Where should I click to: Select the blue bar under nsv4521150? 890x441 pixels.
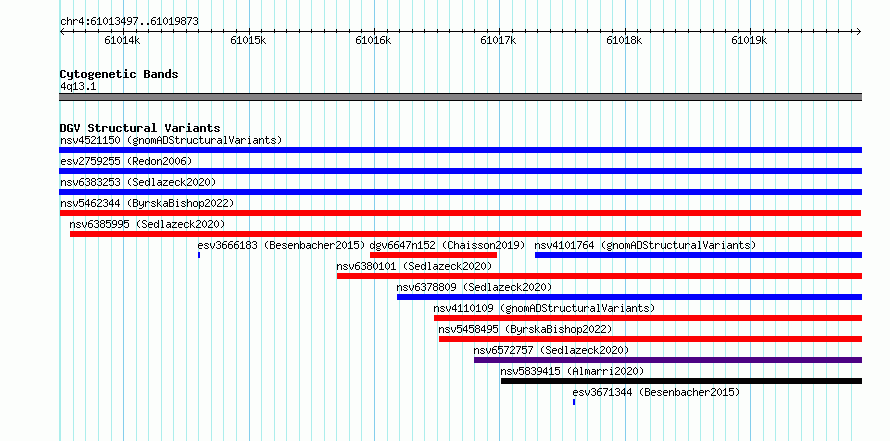click(461, 150)
